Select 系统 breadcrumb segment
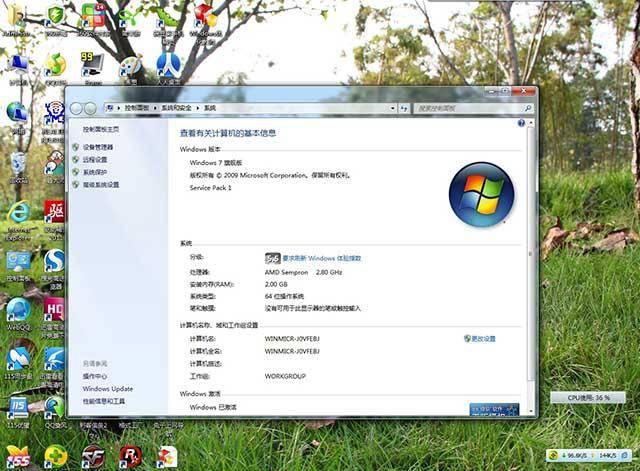Image resolution: width=640 pixels, height=471 pixels. point(210,108)
